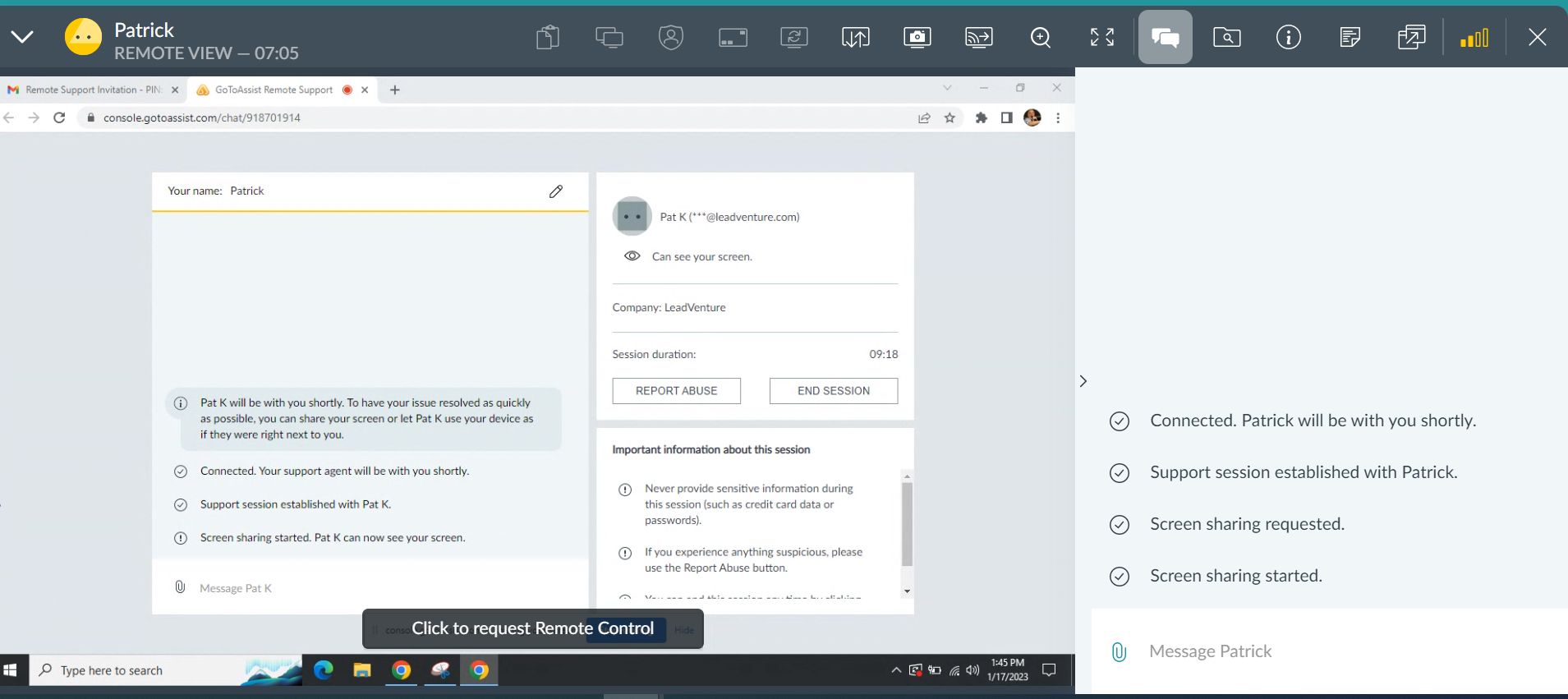Click the share page icon in address bar

pos(924,117)
